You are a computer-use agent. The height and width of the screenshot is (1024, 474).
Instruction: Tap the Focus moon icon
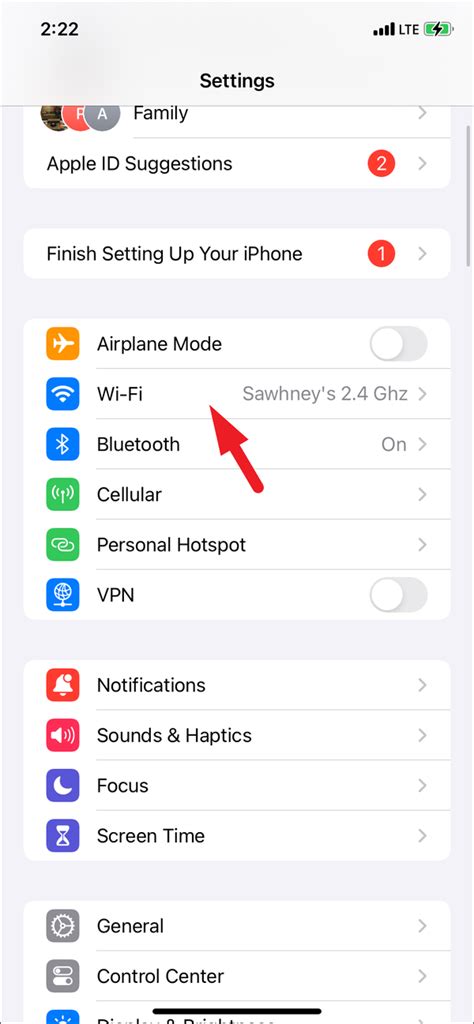click(x=63, y=786)
